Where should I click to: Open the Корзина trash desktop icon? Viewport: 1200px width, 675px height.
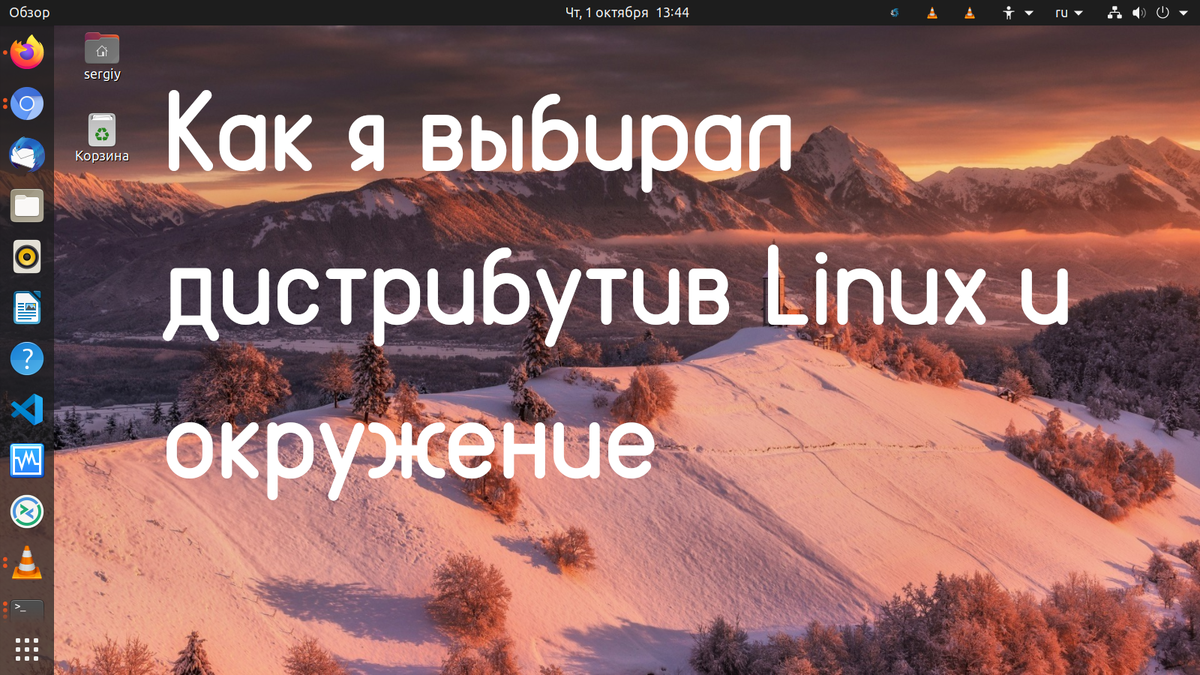(102, 138)
